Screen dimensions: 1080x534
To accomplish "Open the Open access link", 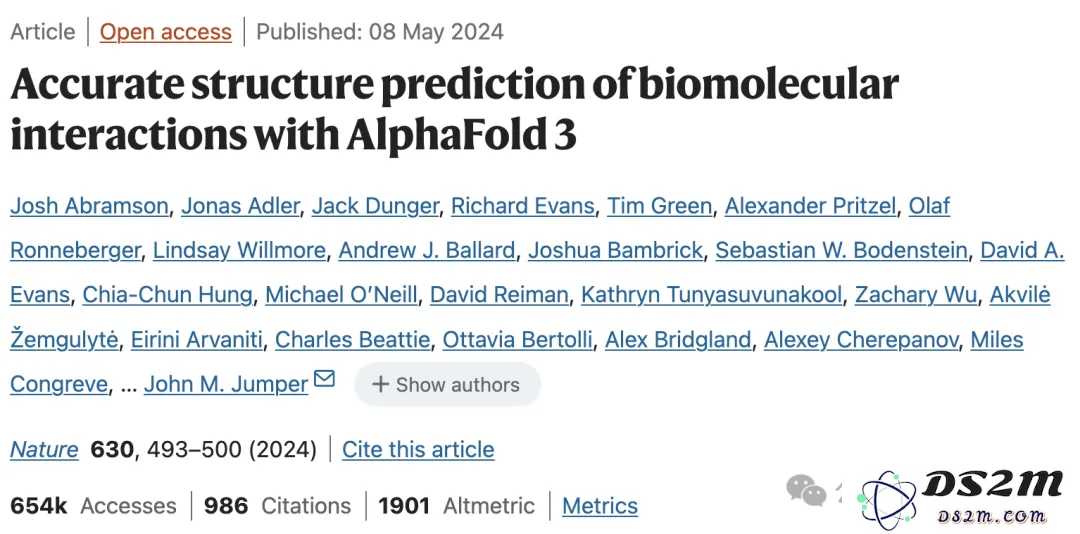I will (165, 32).
